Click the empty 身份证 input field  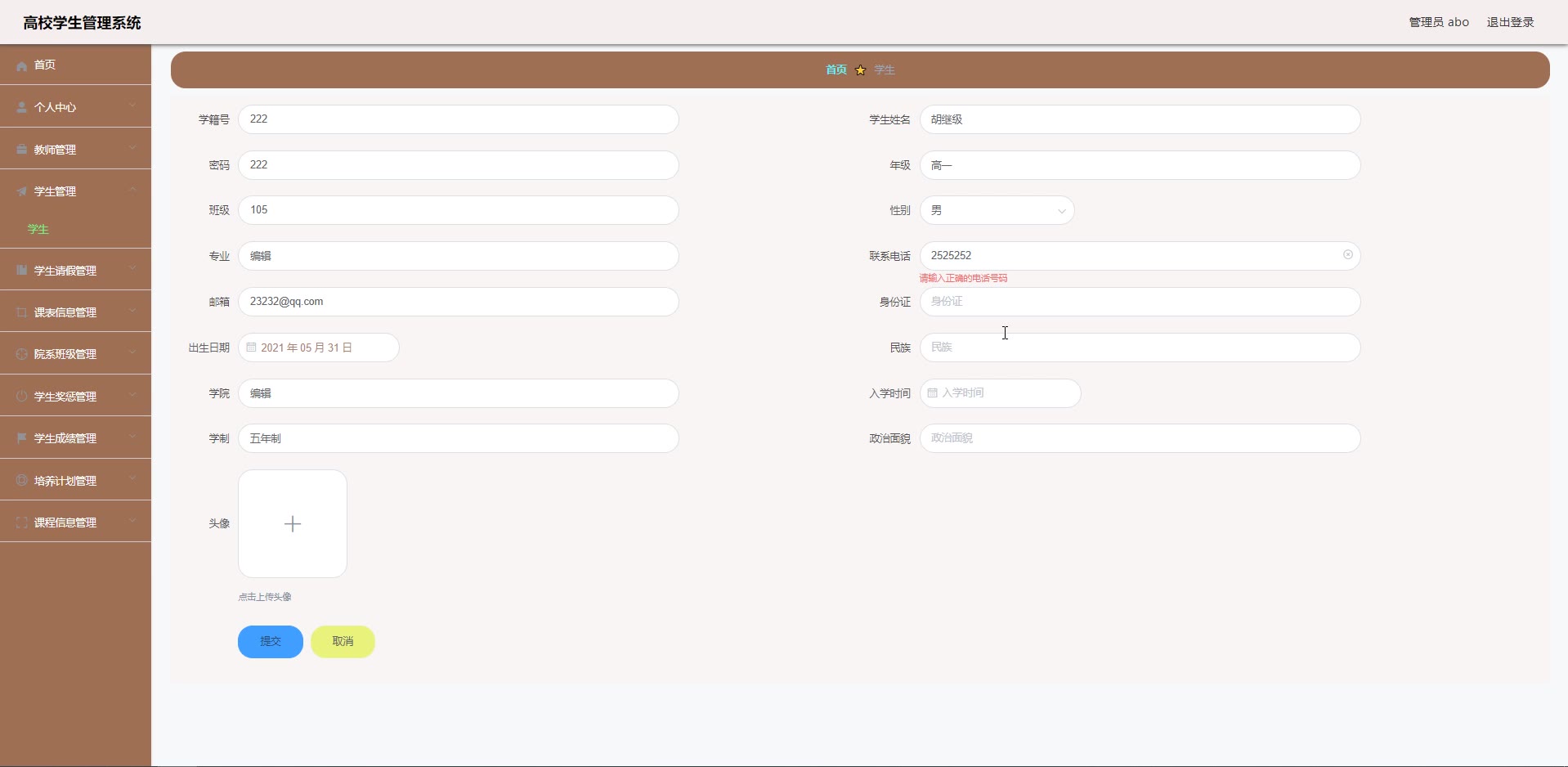pos(1140,302)
